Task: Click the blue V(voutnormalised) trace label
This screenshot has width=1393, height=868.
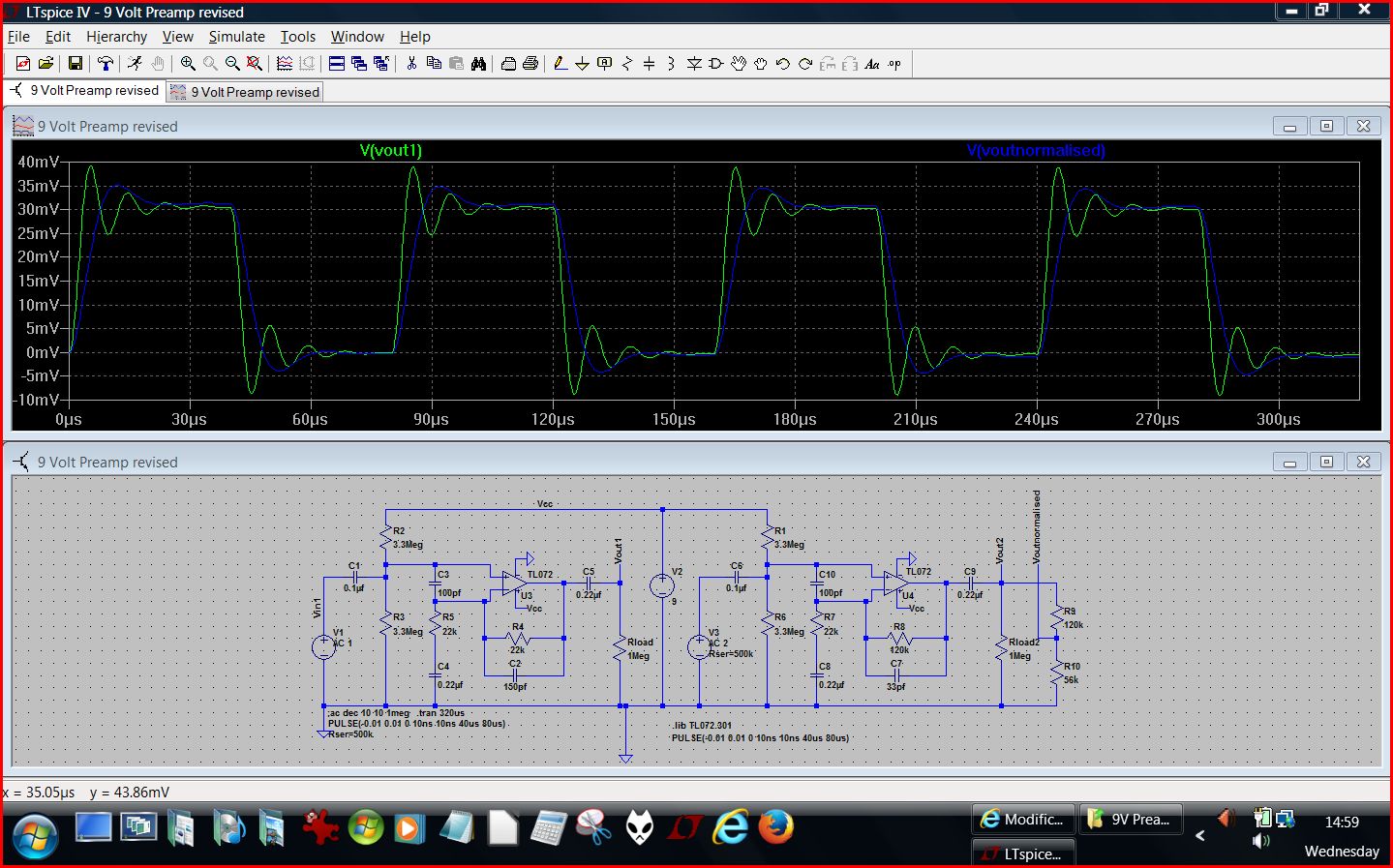Action: (x=1036, y=150)
